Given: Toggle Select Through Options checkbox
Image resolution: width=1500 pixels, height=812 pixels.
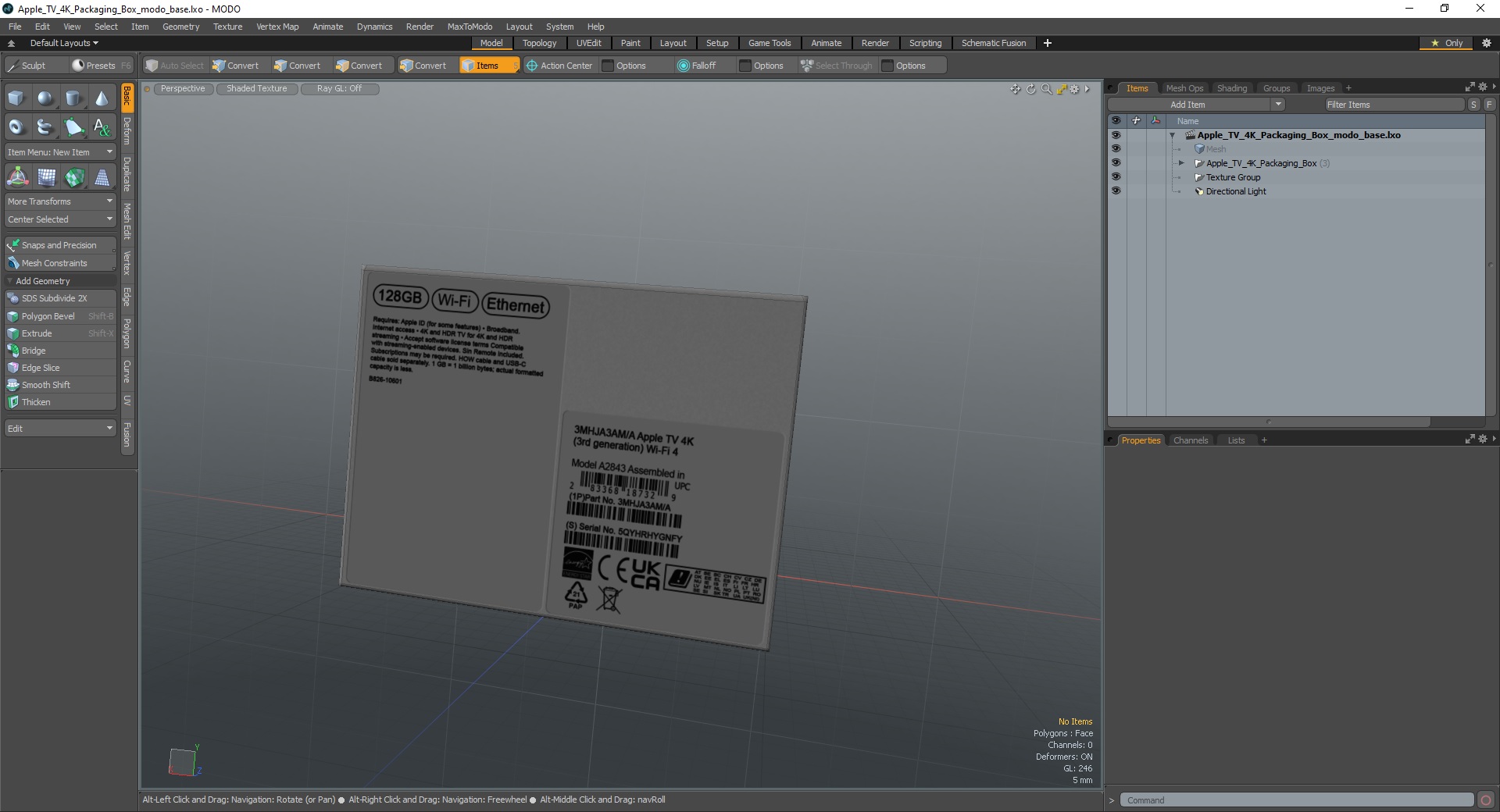Looking at the screenshot, I should tap(887, 66).
